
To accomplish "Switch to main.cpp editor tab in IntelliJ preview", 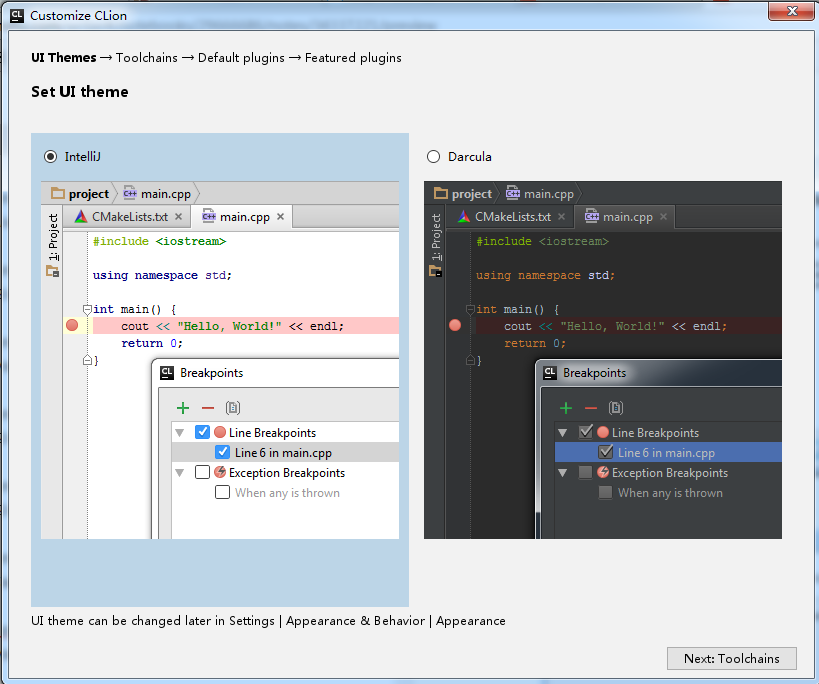I will (241, 217).
